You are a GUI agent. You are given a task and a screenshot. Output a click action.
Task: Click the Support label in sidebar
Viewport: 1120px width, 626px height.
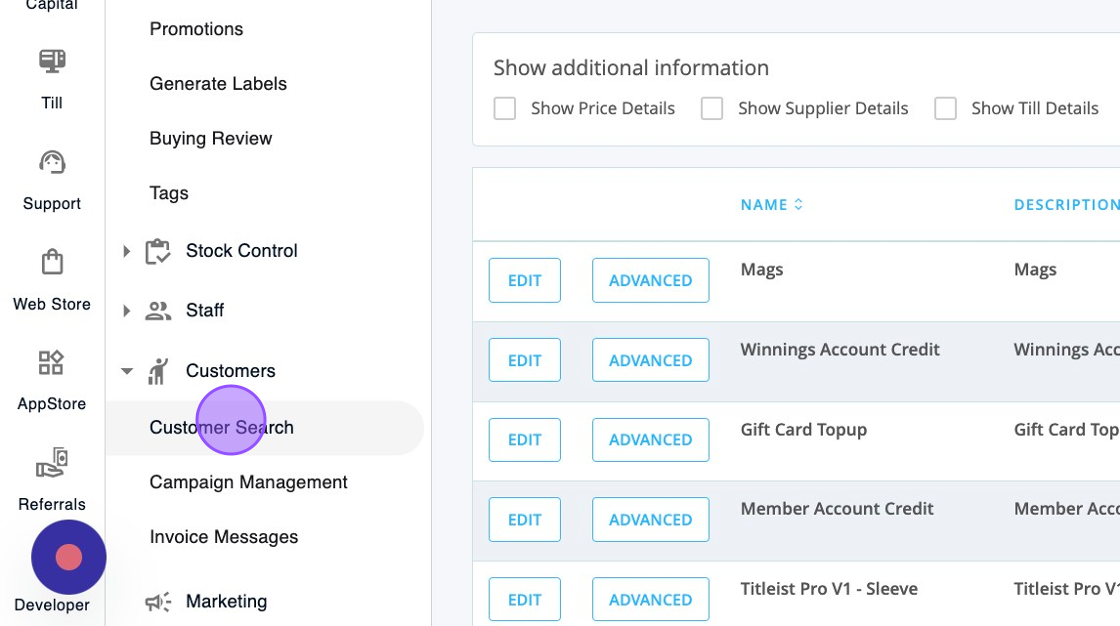[52, 204]
